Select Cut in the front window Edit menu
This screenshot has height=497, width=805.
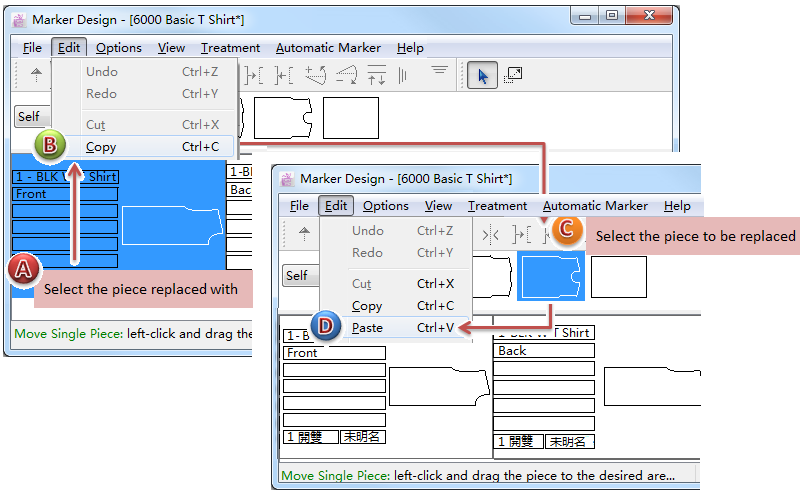(361, 284)
